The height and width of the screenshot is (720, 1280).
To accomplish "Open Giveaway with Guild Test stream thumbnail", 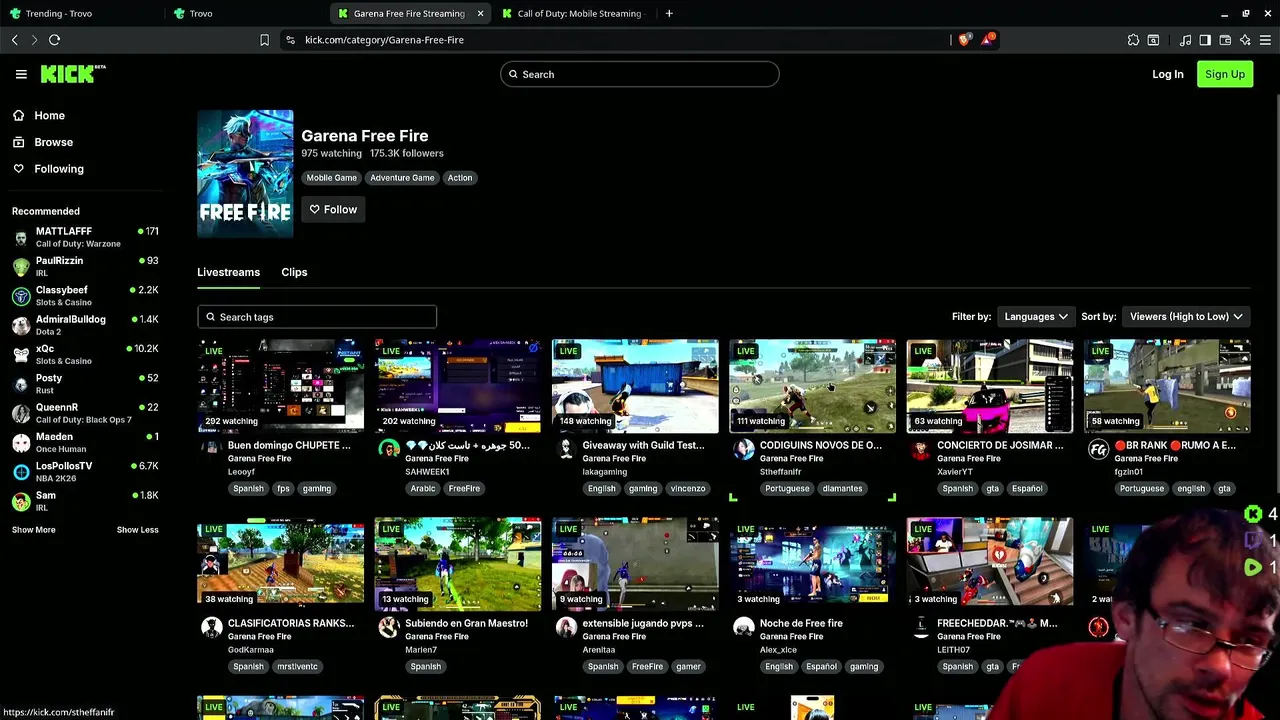I will click(x=635, y=386).
